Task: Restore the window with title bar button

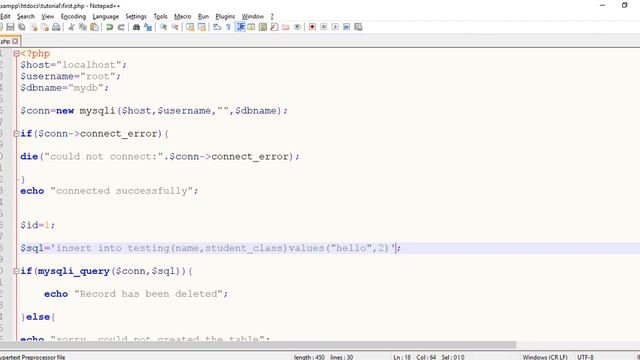Action: tap(624, 5)
